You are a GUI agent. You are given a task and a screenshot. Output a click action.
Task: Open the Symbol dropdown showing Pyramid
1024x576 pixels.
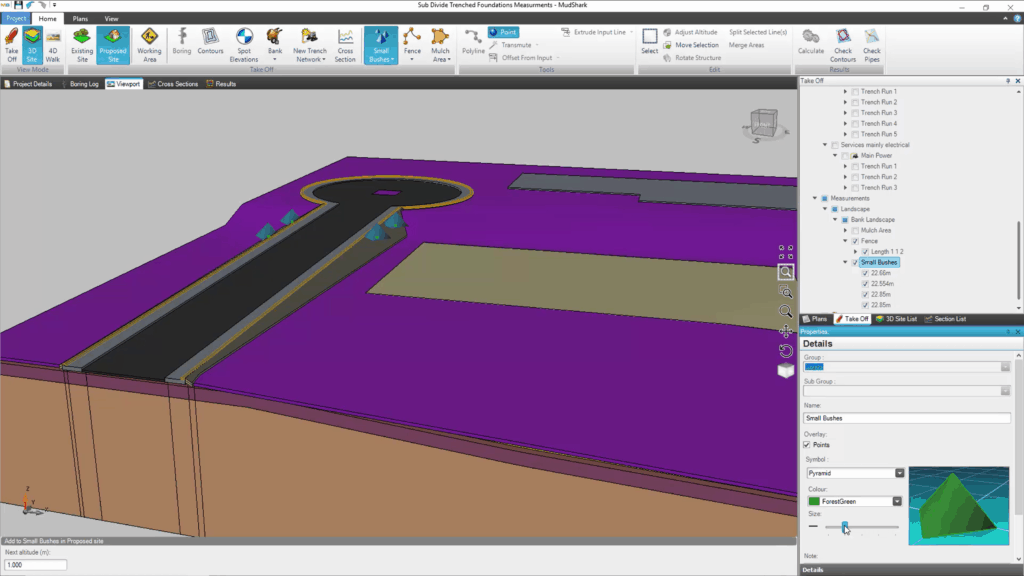tap(900, 473)
